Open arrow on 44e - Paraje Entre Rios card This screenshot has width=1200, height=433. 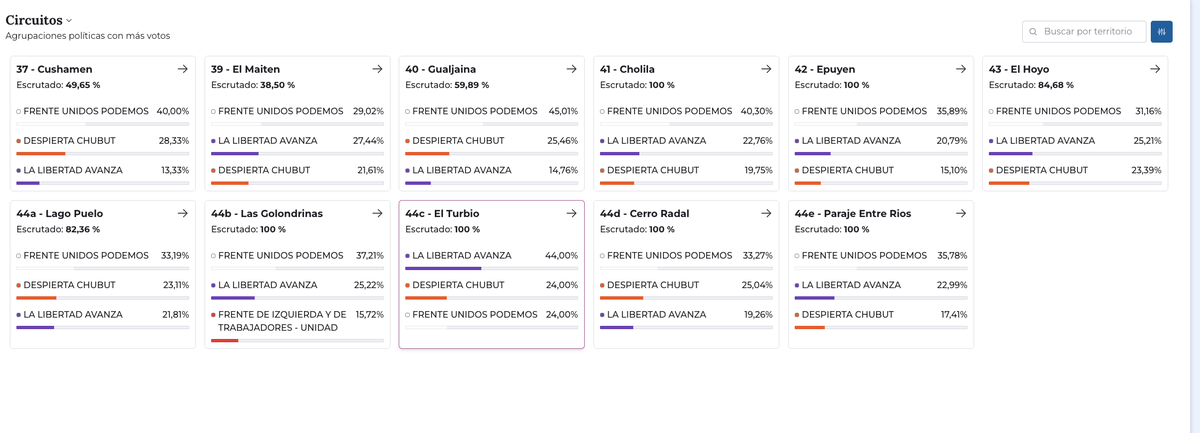pos(961,213)
